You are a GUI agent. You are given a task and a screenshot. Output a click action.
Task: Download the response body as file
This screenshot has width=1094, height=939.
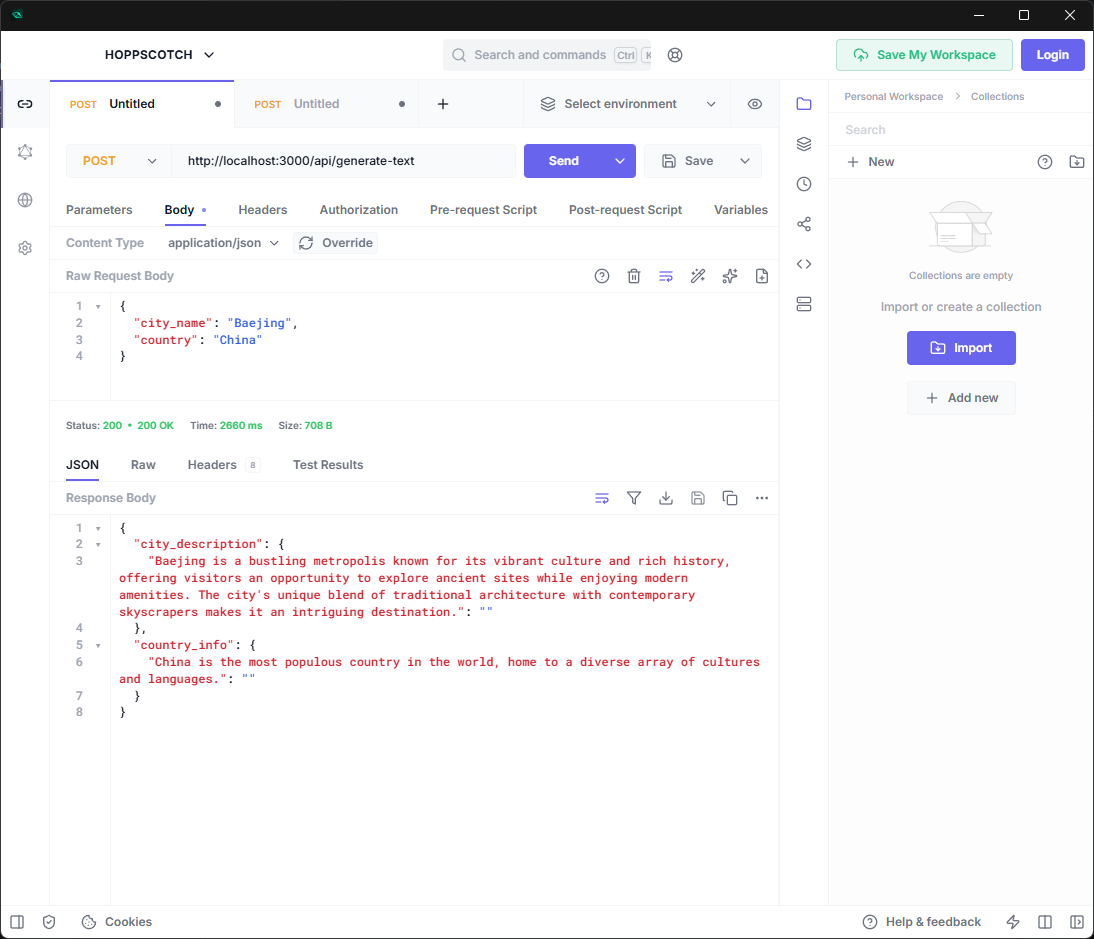(x=666, y=498)
